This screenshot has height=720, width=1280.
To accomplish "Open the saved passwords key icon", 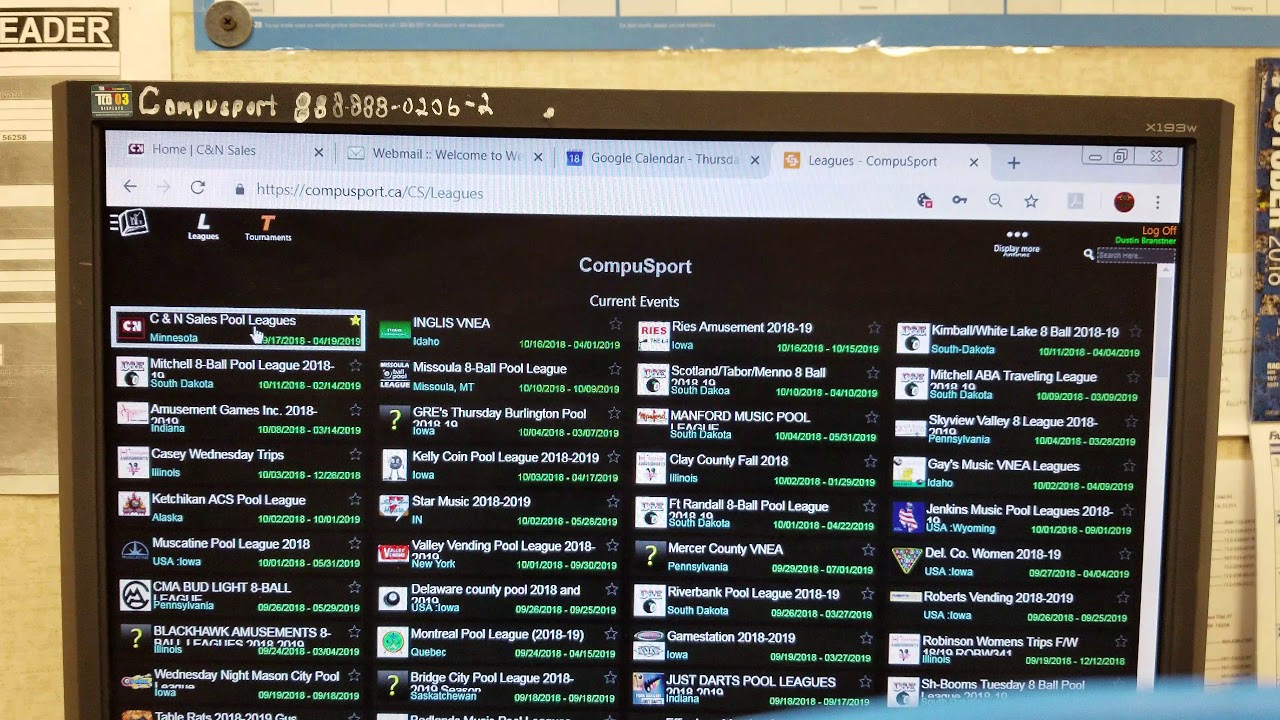I will [x=959, y=200].
